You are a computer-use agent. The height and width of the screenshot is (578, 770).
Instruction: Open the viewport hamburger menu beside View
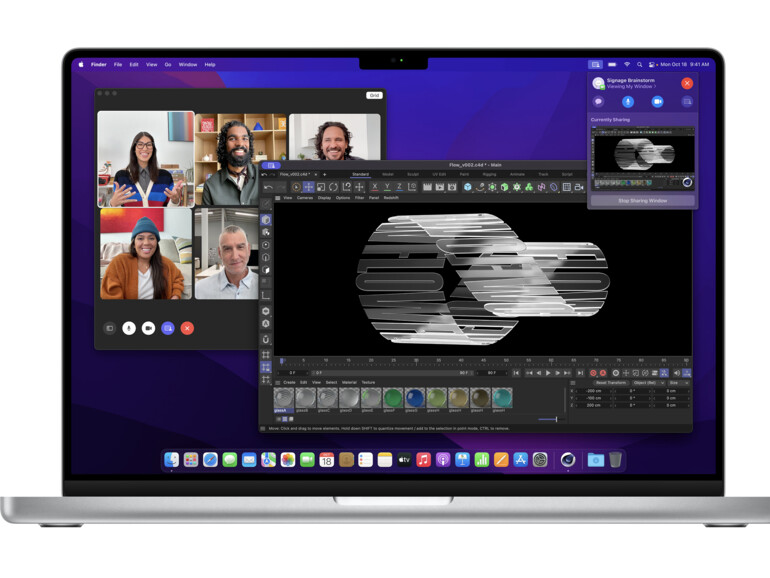(277, 198)
